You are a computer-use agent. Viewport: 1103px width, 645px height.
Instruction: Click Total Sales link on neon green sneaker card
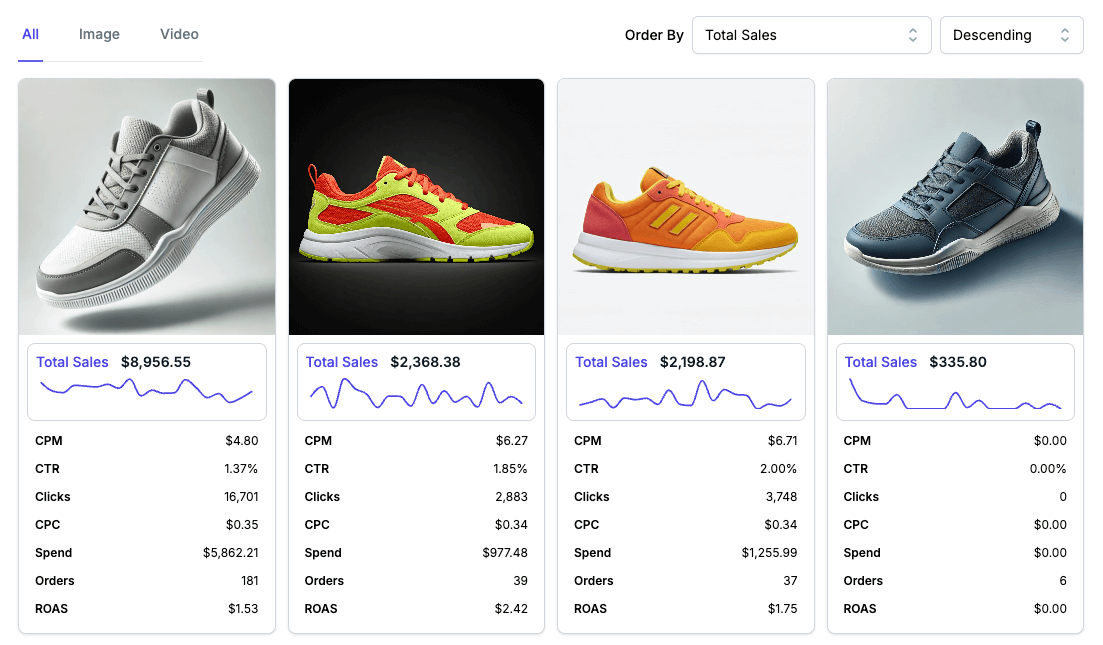342,362
